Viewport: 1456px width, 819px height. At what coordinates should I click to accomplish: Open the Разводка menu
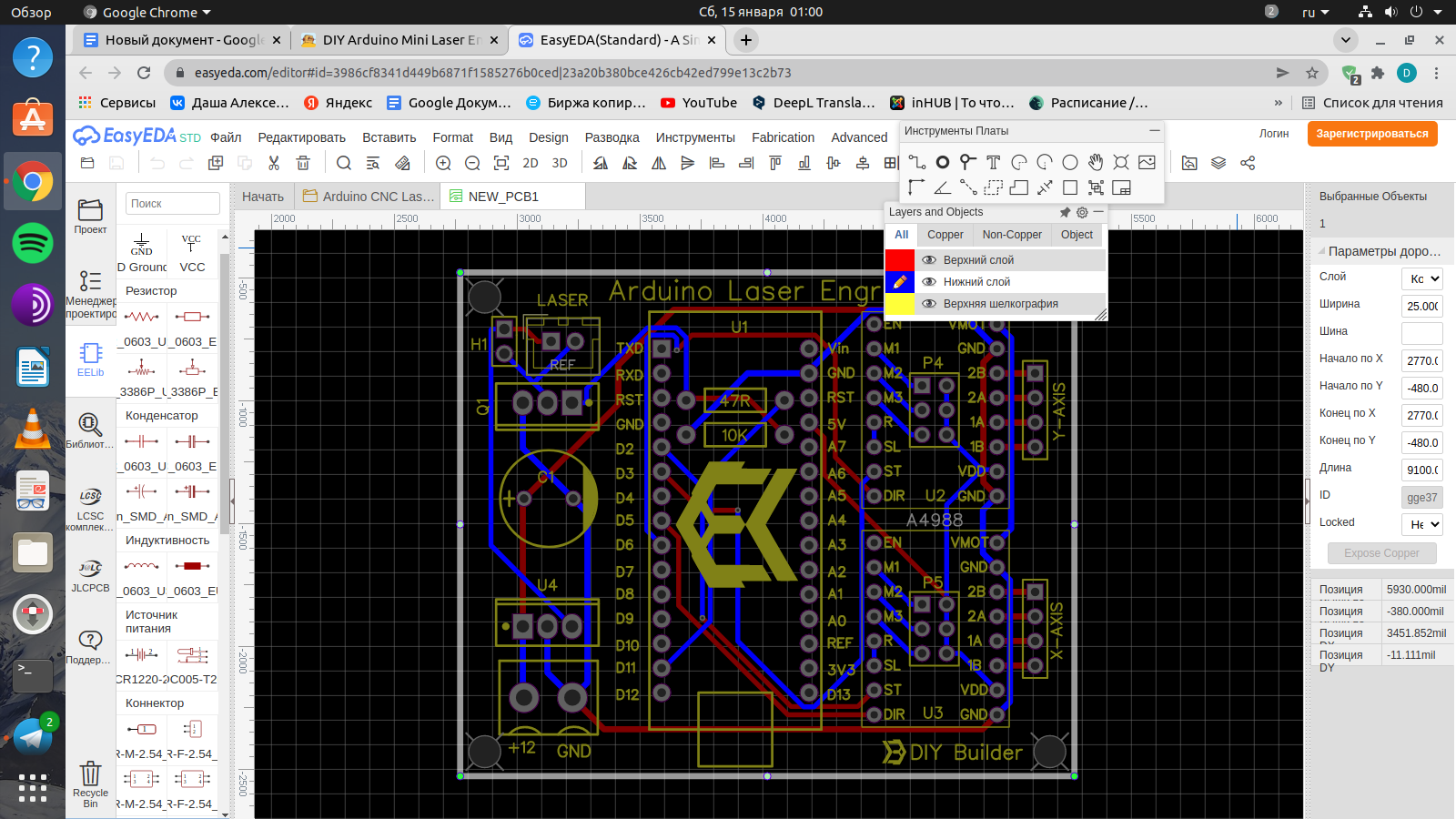pos(612,137)
